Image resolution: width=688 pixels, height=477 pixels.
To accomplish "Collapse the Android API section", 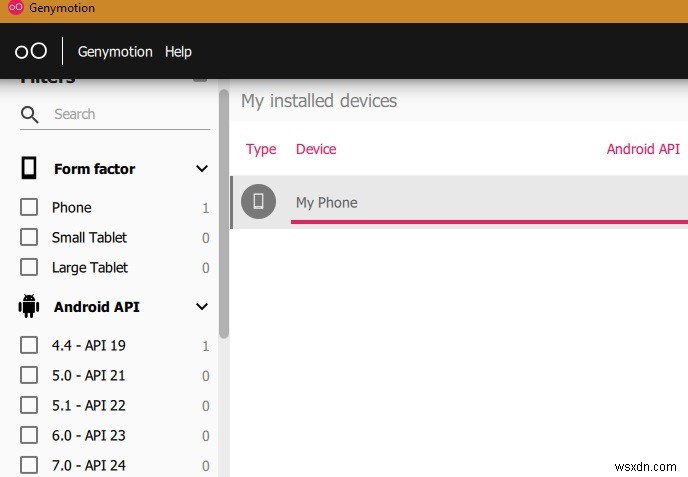I will (202, 306).
